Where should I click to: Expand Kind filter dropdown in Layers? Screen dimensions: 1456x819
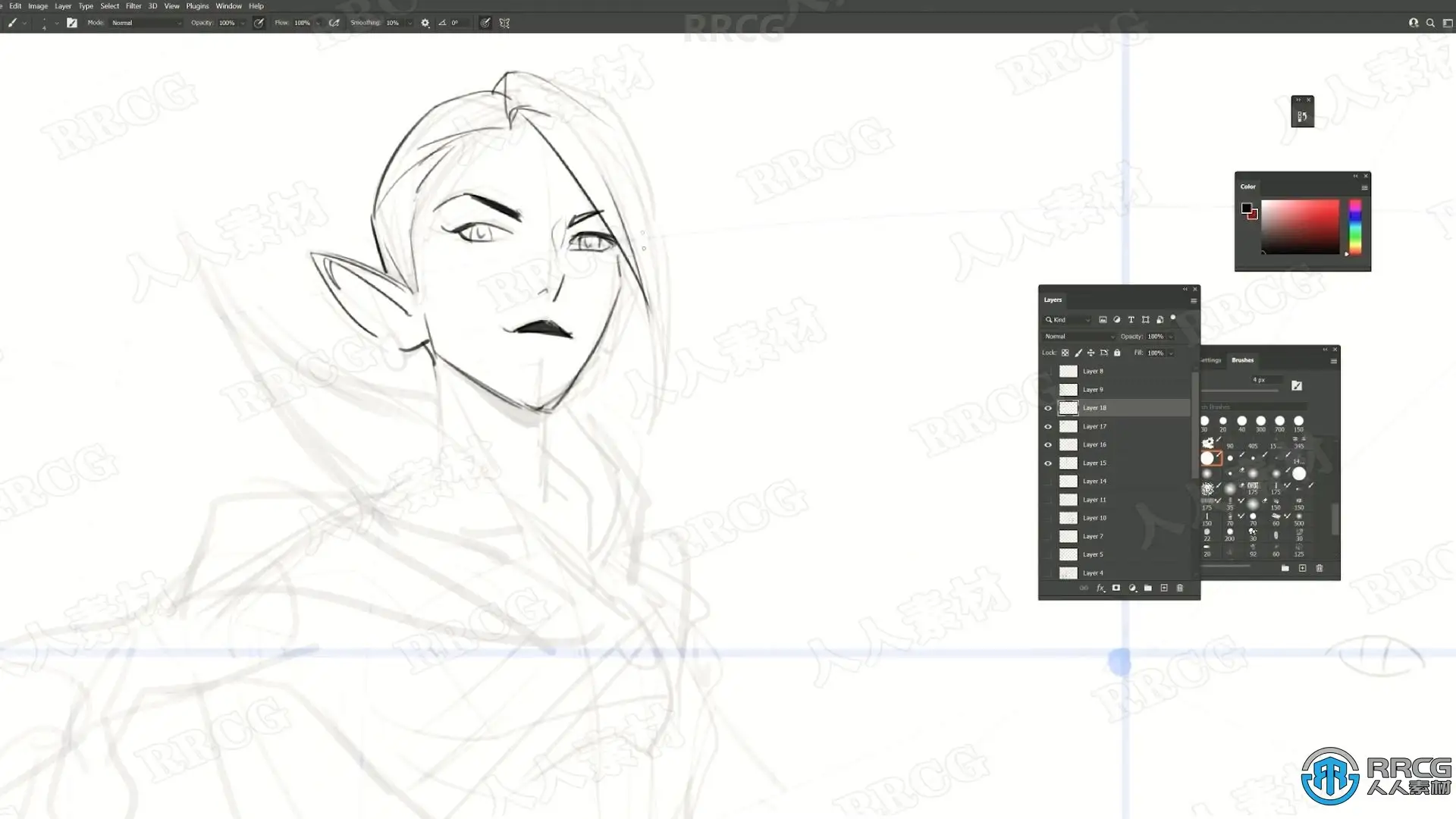[1068, 319]
